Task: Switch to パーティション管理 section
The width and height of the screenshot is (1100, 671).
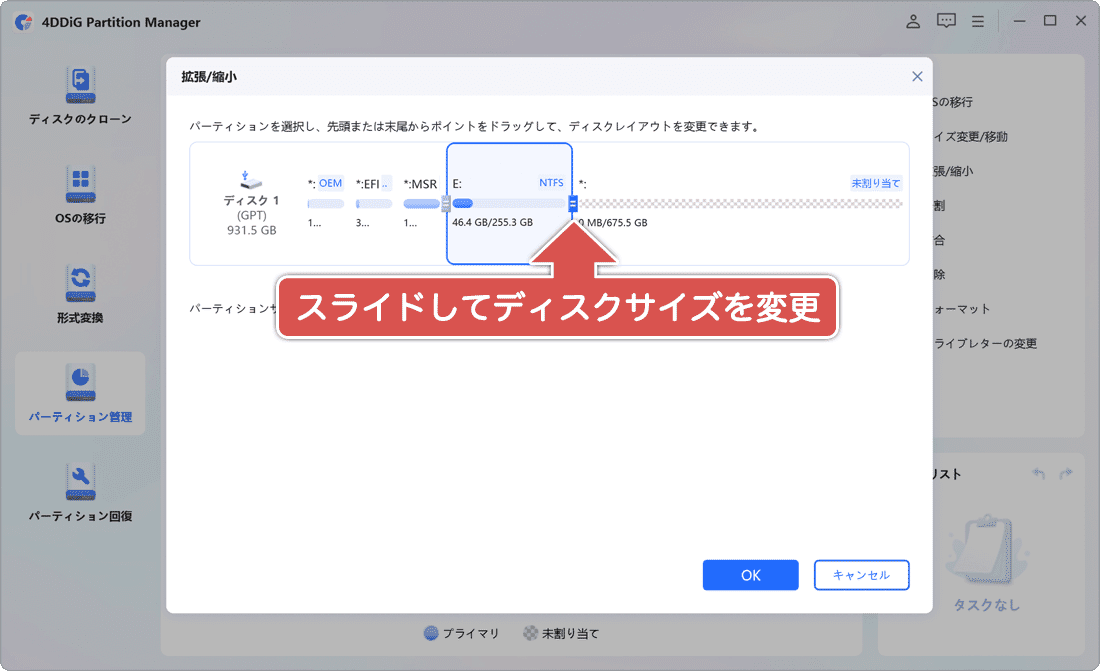Action: coord(80,393)
